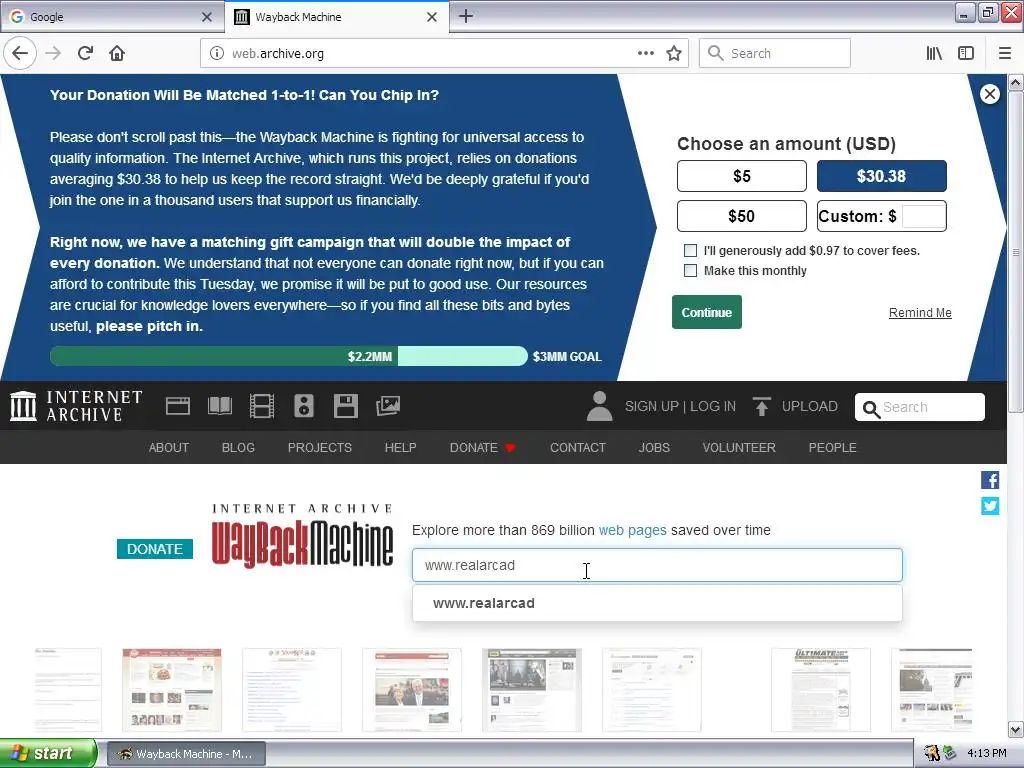Click the Custom donation amount field

click(x=923, y=216)
